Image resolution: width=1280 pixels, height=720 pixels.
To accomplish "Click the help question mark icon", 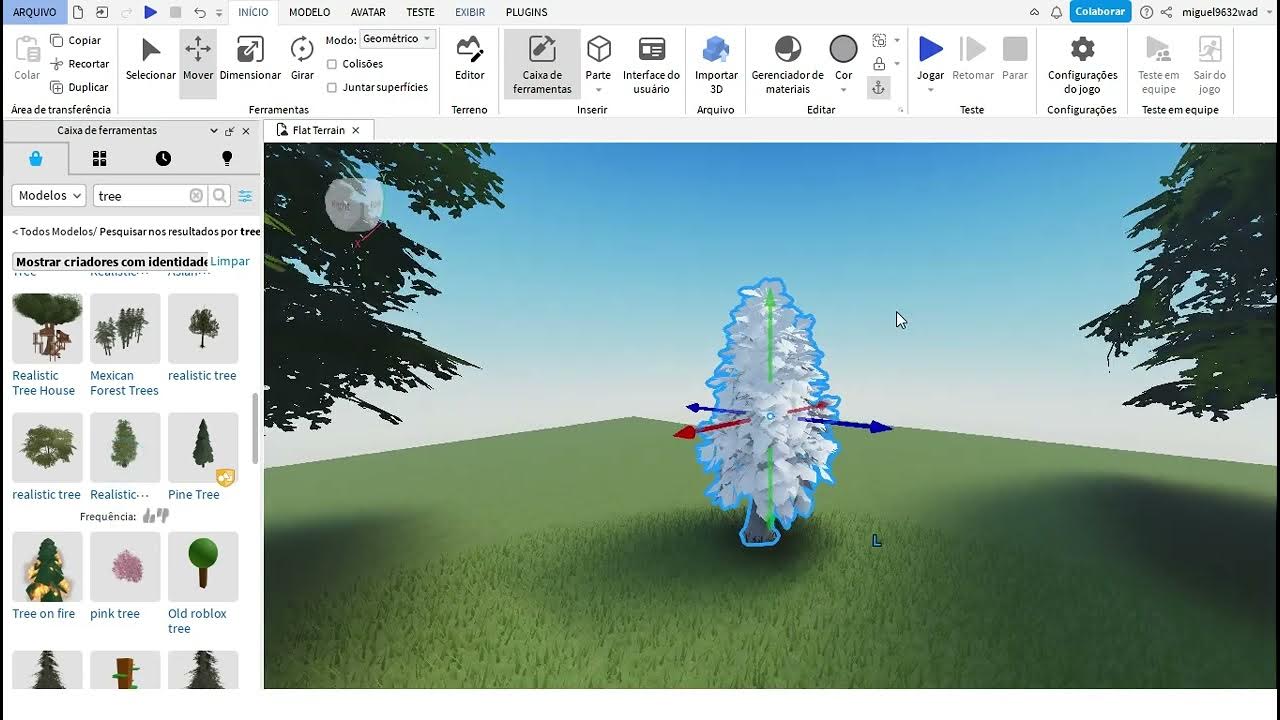I will [x=1146, y=12].
